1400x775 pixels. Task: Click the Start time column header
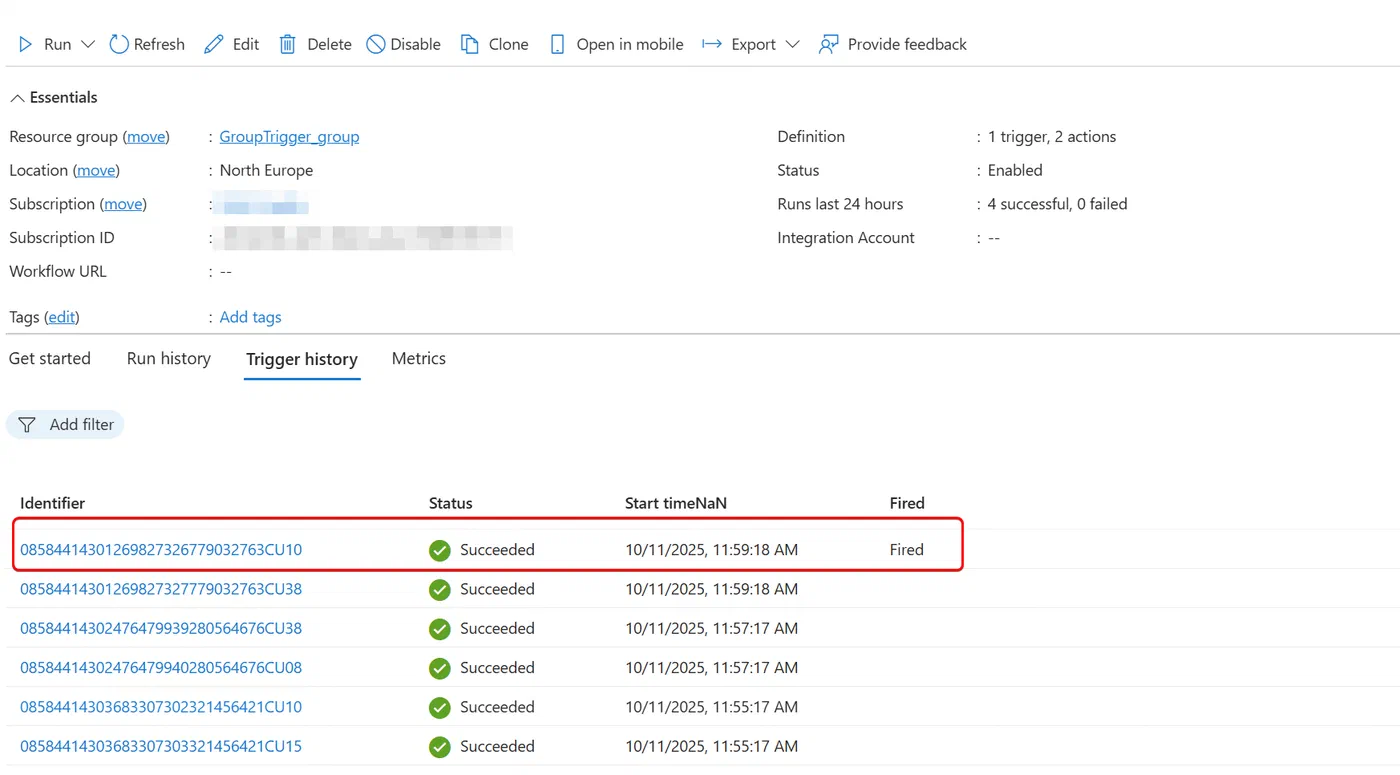tap(676, 504)
